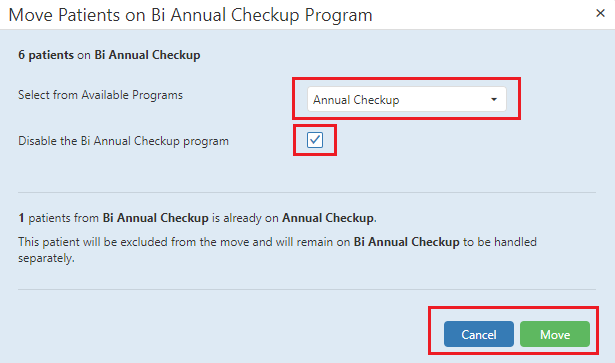Click the 'This patient will be excluded' message

[x=277, y=250]
